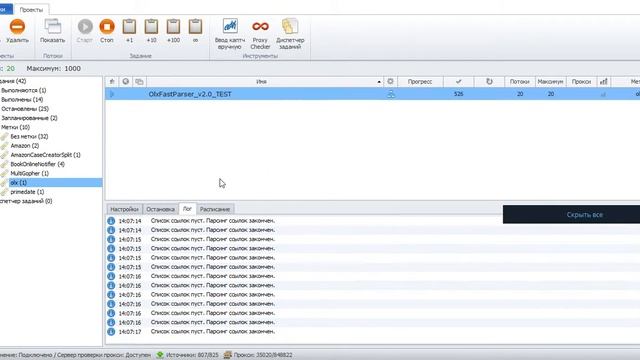
Task: Select the primedate (1) label
Action: 27,192
